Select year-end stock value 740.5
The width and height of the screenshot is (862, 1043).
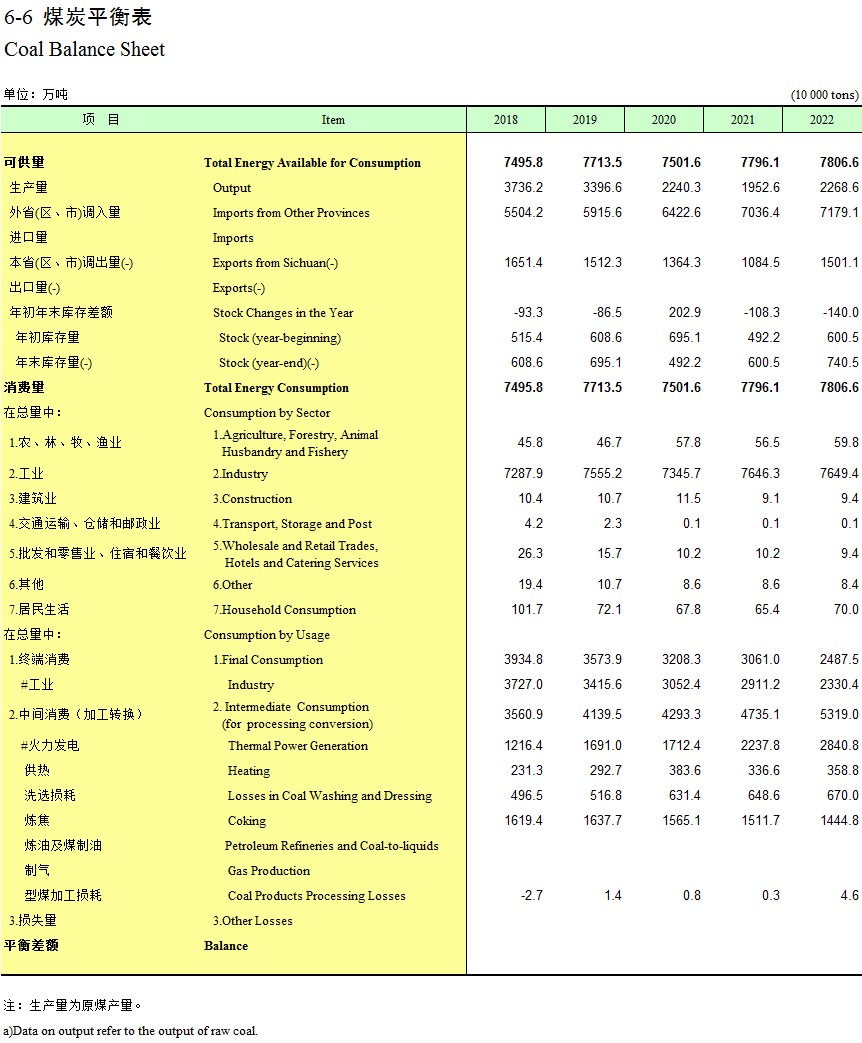click(x=843, y=362)
